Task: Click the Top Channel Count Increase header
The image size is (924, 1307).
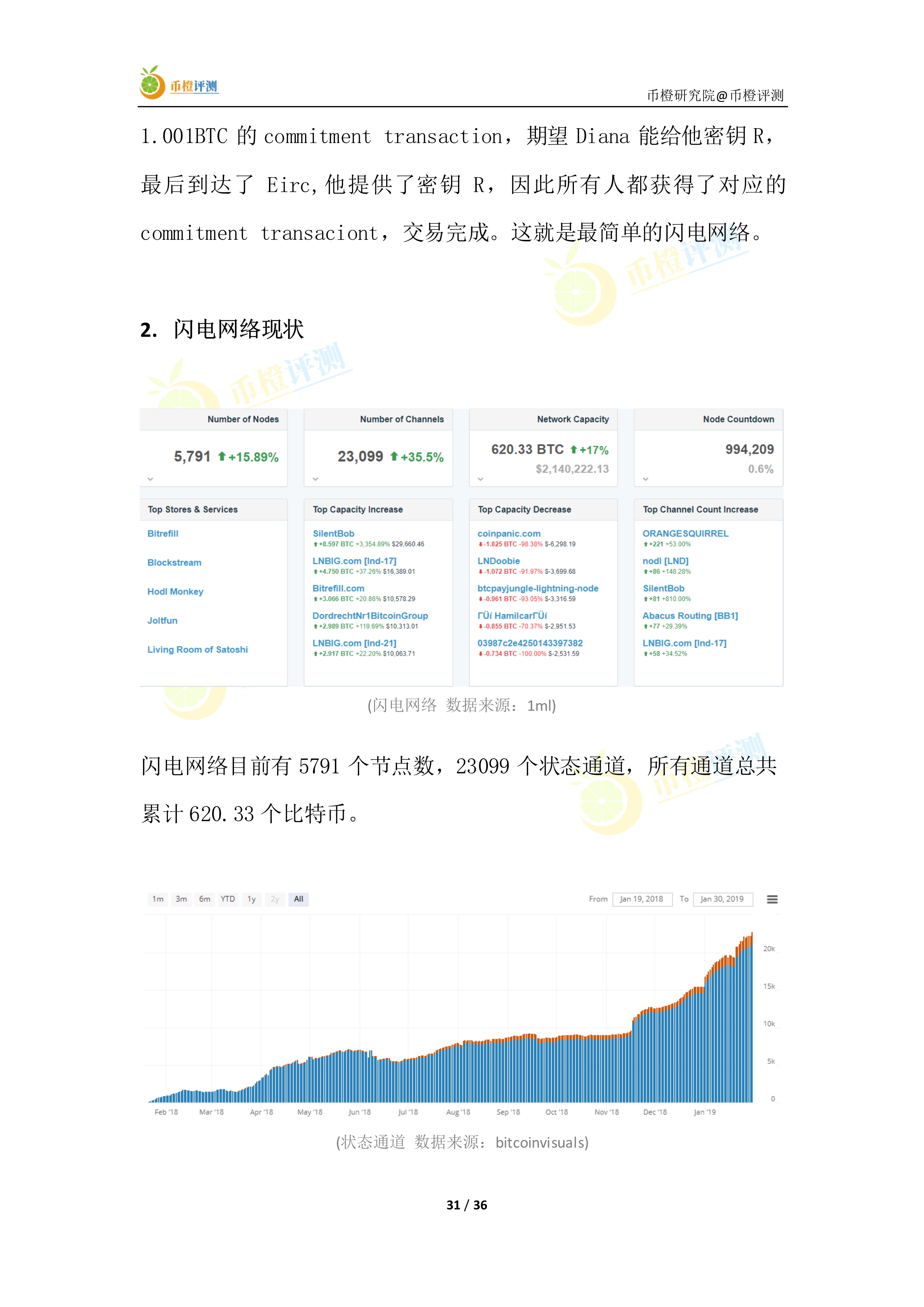Action: 700,510
